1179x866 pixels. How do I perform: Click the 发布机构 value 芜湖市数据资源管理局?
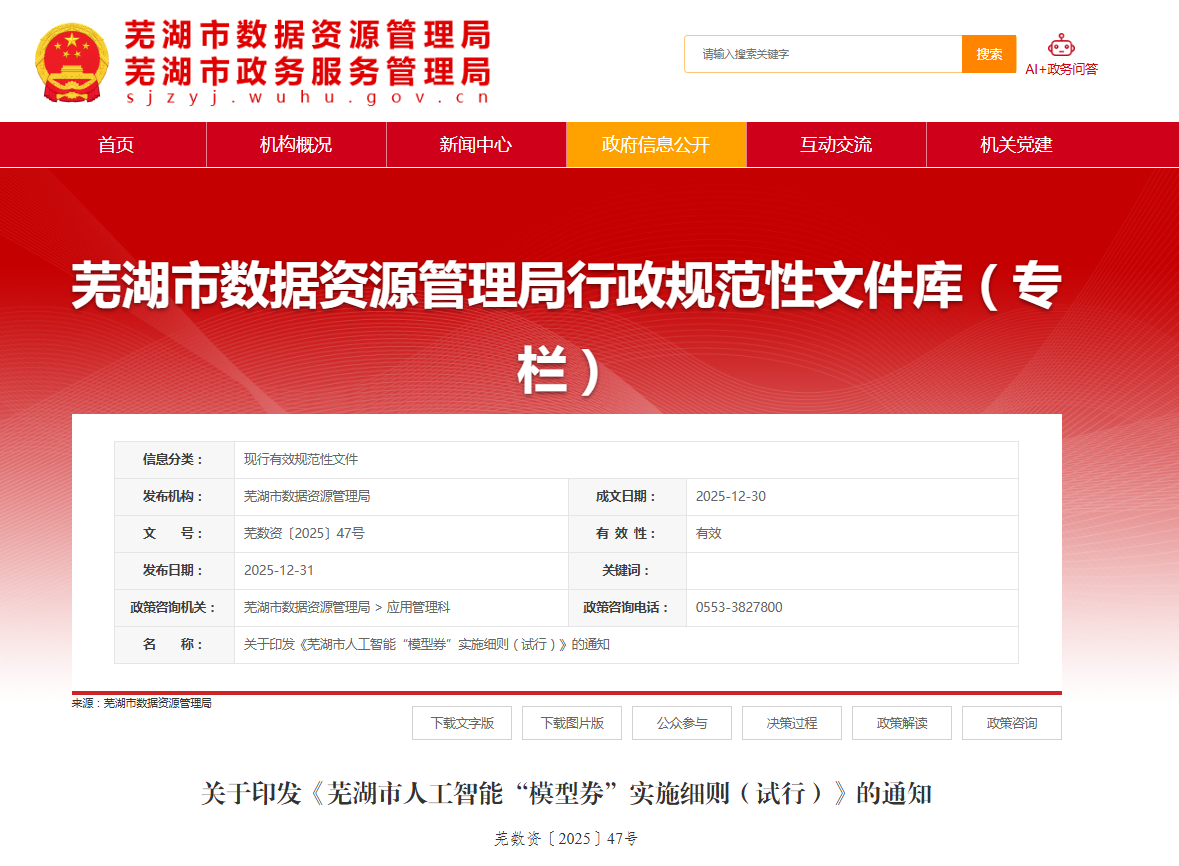click(x=307, y=496)
